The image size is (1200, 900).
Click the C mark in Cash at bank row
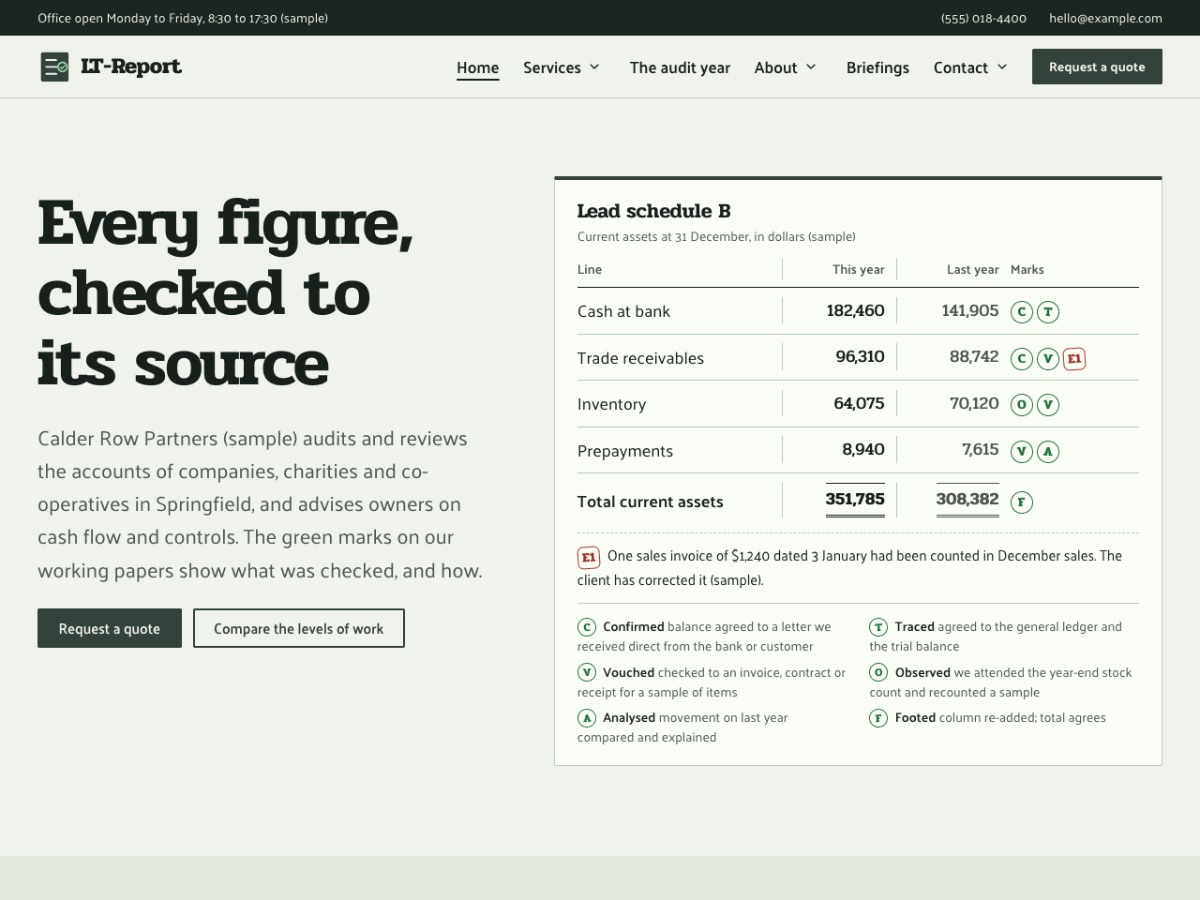1021,312
